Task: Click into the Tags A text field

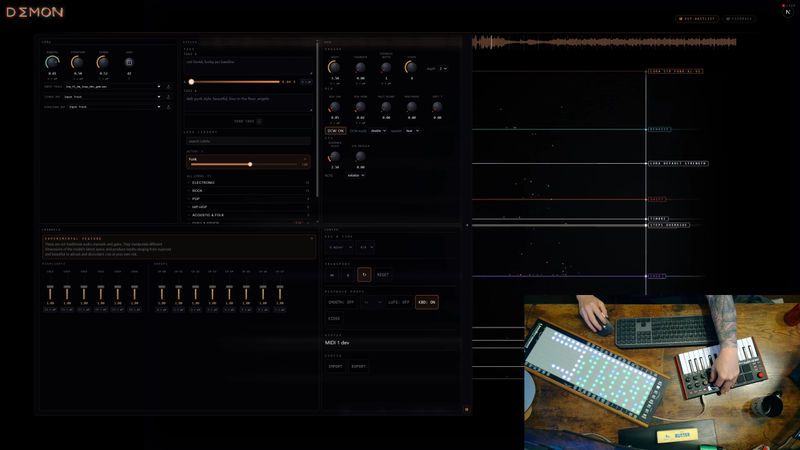Action: click(x=248, y=66)
